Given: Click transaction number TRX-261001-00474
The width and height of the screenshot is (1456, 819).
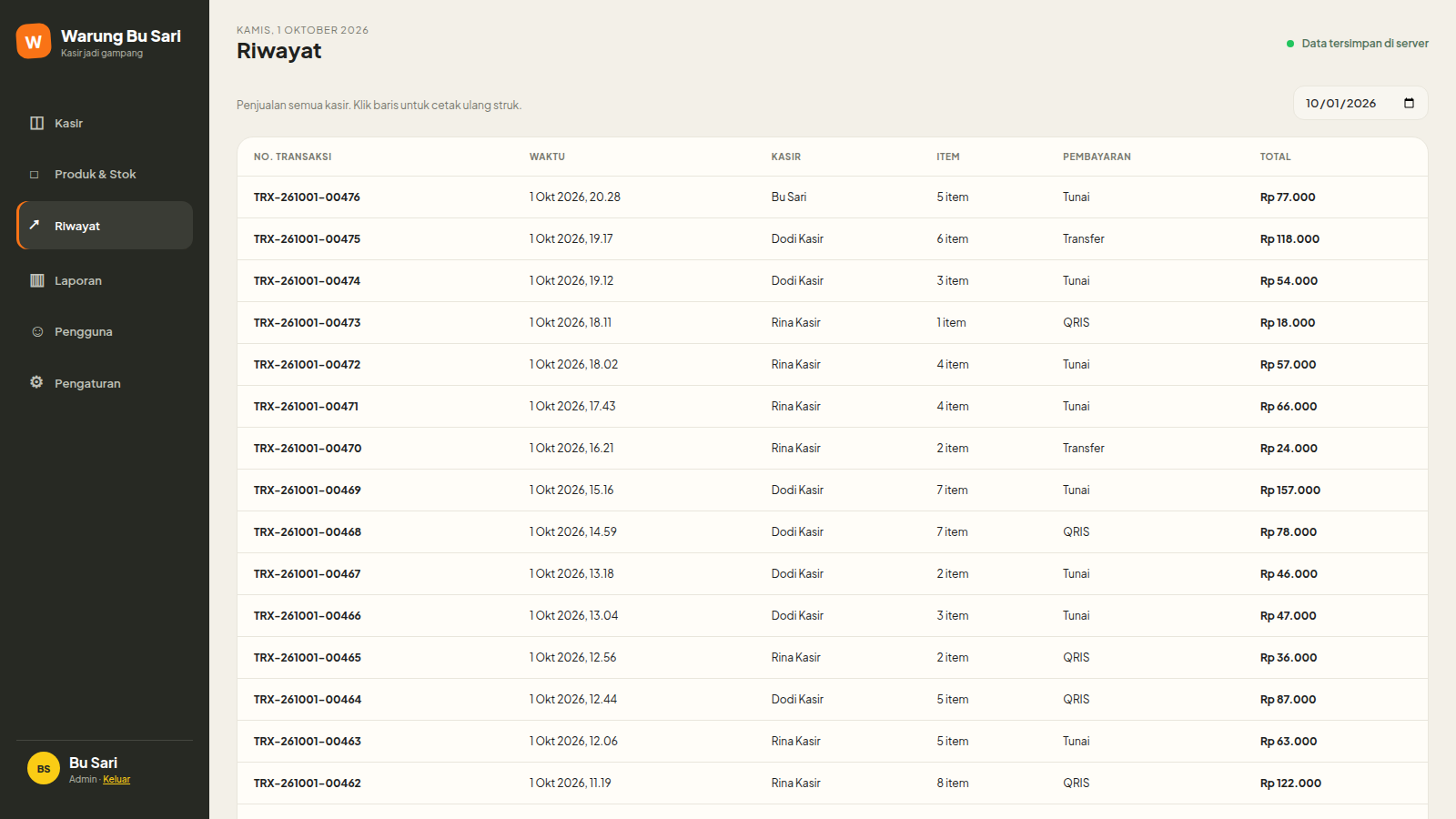Looking at the screenshot, I should pos(307,280).
